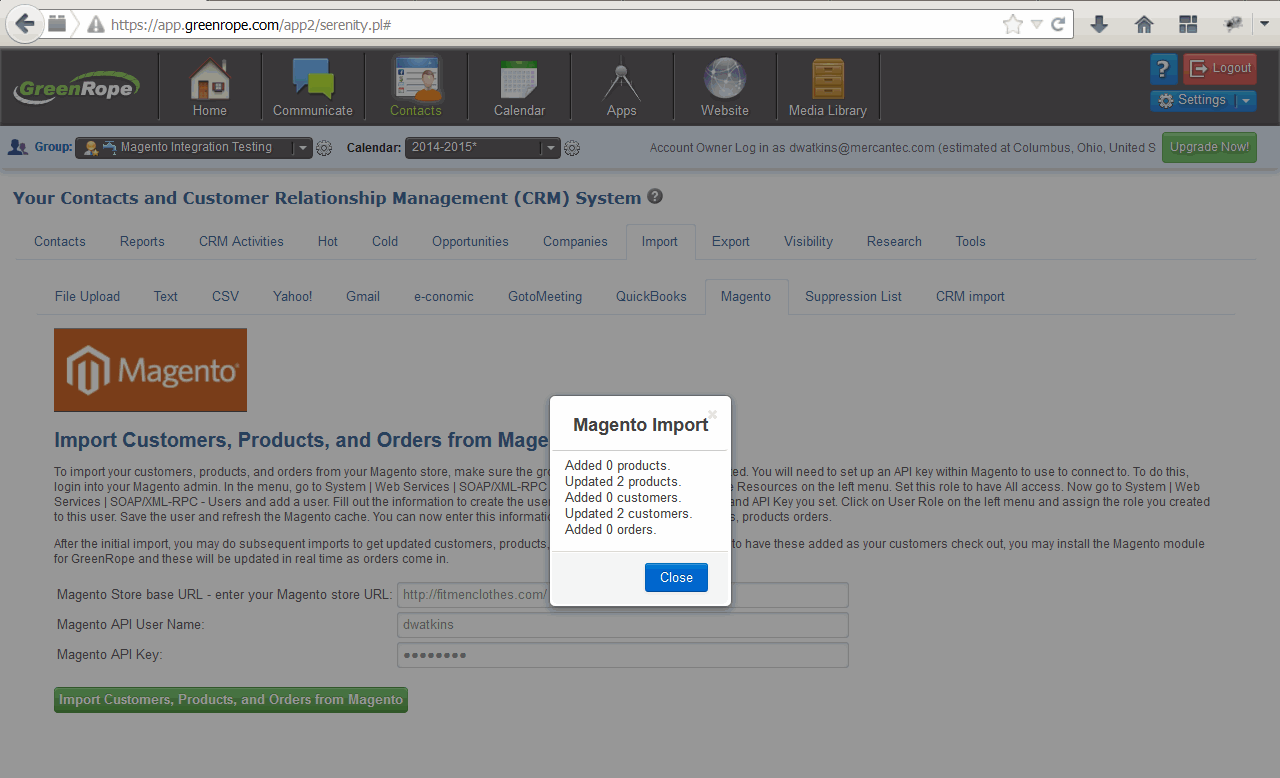Viewport: 1280px width, 778px height.
Task: Select the Import tab
Action: (660, 241)
